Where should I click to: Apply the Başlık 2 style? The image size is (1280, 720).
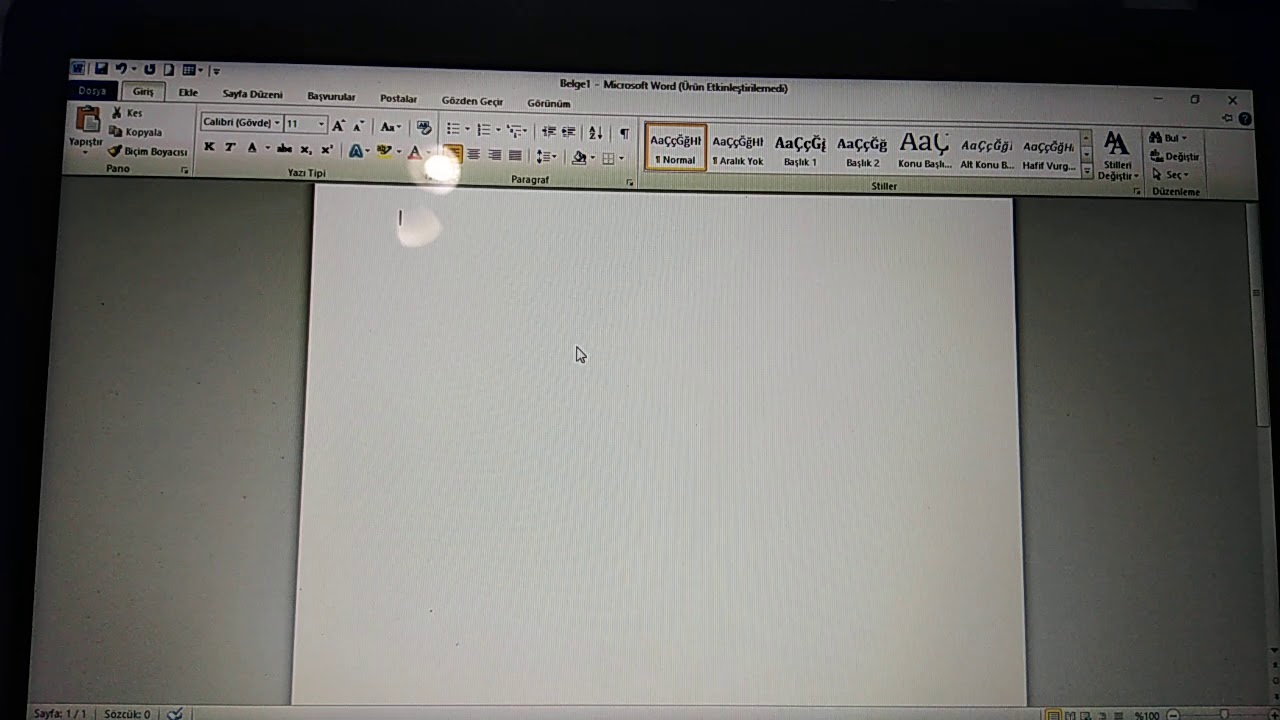862,152
